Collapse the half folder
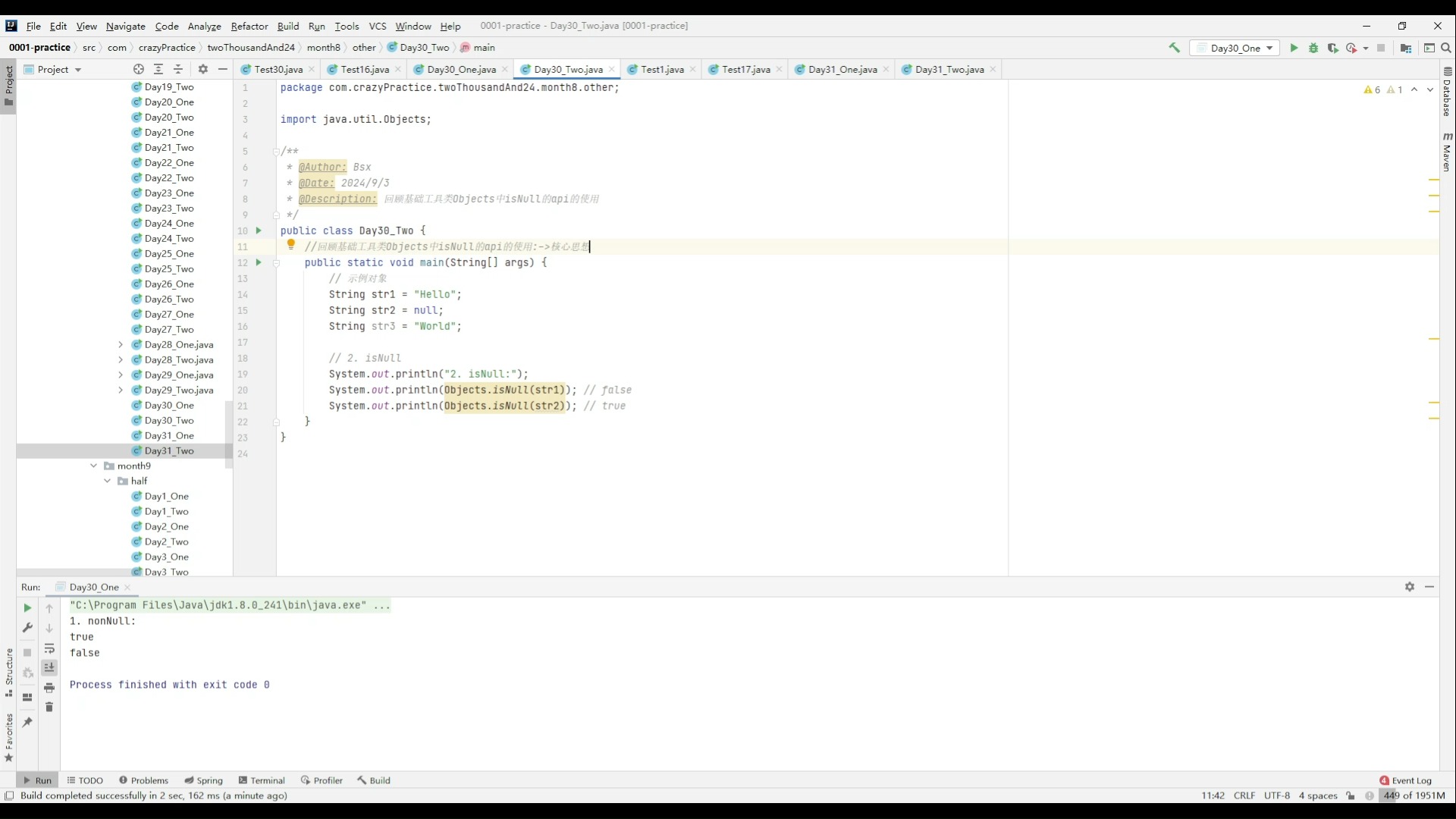The height and width of the screenshot is (819, 1456). 107,481
